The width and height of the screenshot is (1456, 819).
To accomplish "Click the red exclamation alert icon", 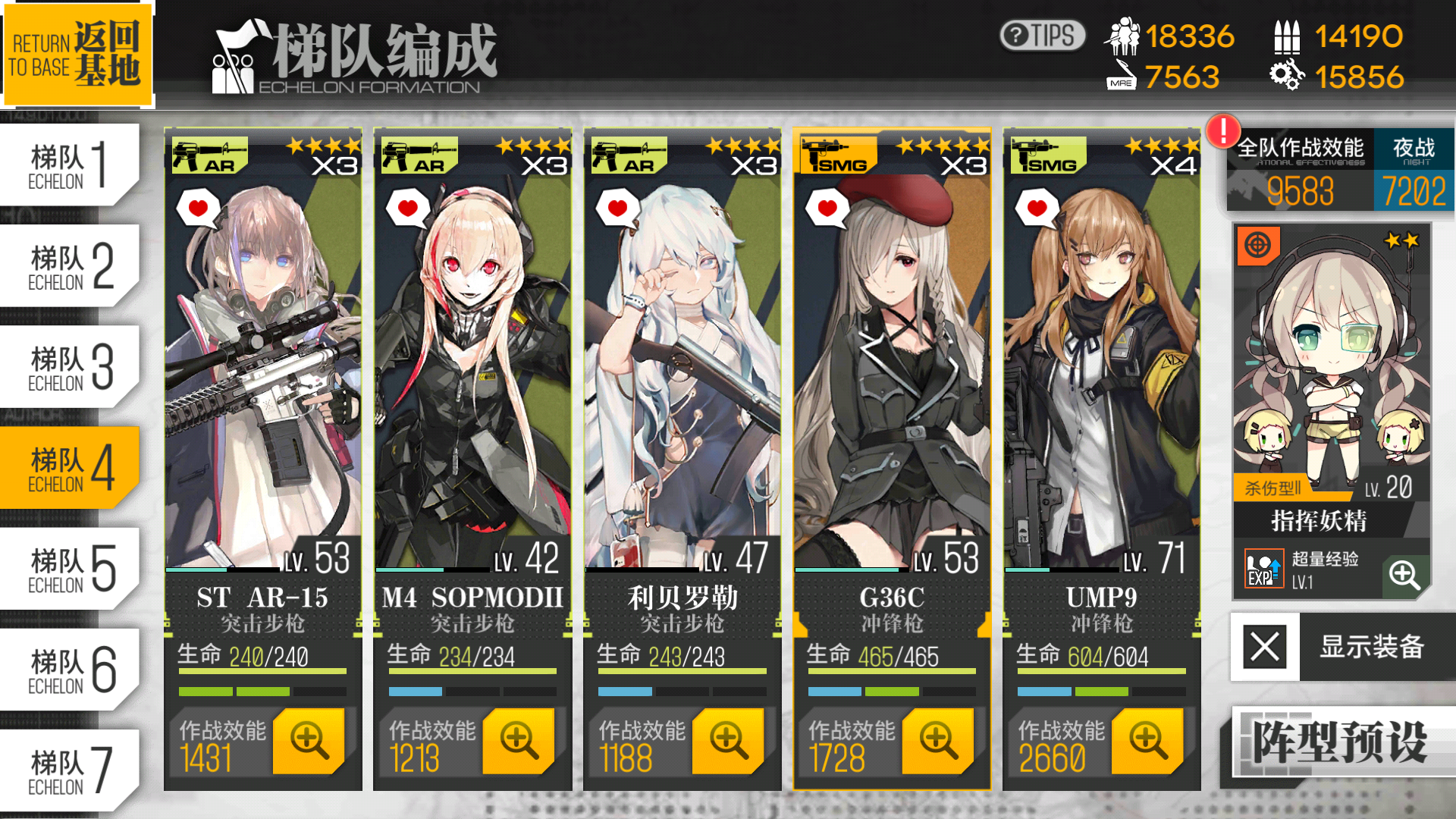I will tap(1223, 131).
